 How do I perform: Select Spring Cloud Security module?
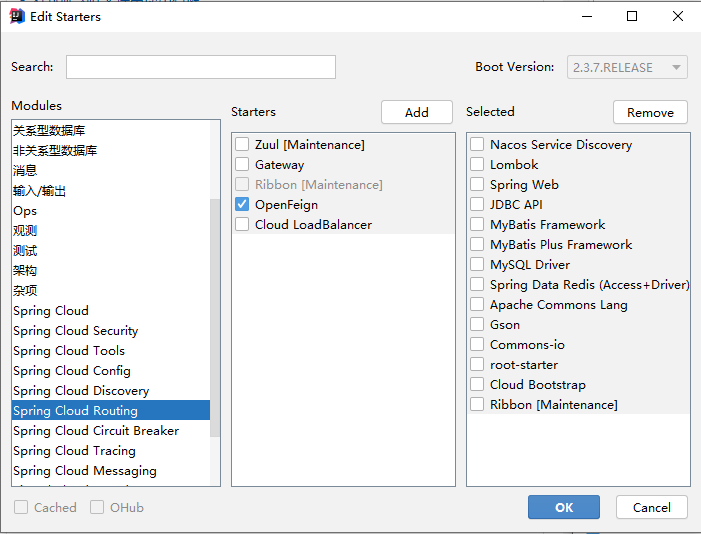click(110, 331)
